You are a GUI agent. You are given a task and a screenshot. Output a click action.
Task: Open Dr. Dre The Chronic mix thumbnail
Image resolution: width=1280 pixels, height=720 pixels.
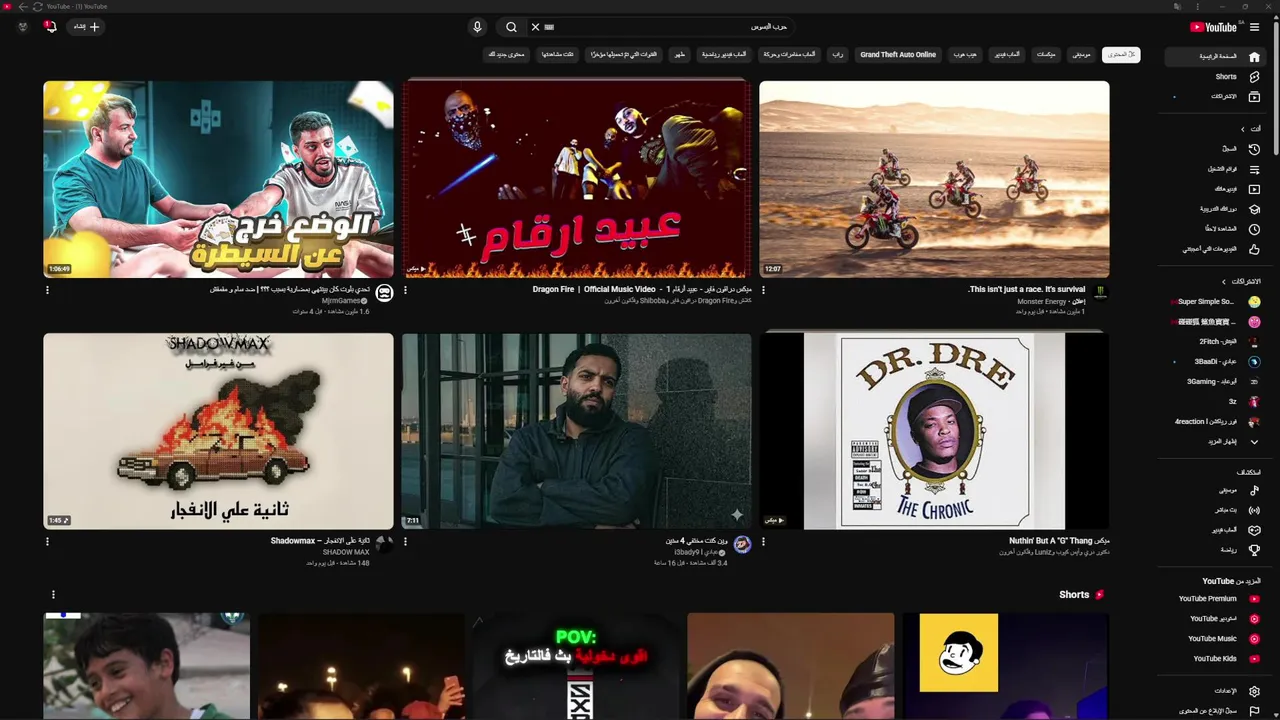coord(934,431)
